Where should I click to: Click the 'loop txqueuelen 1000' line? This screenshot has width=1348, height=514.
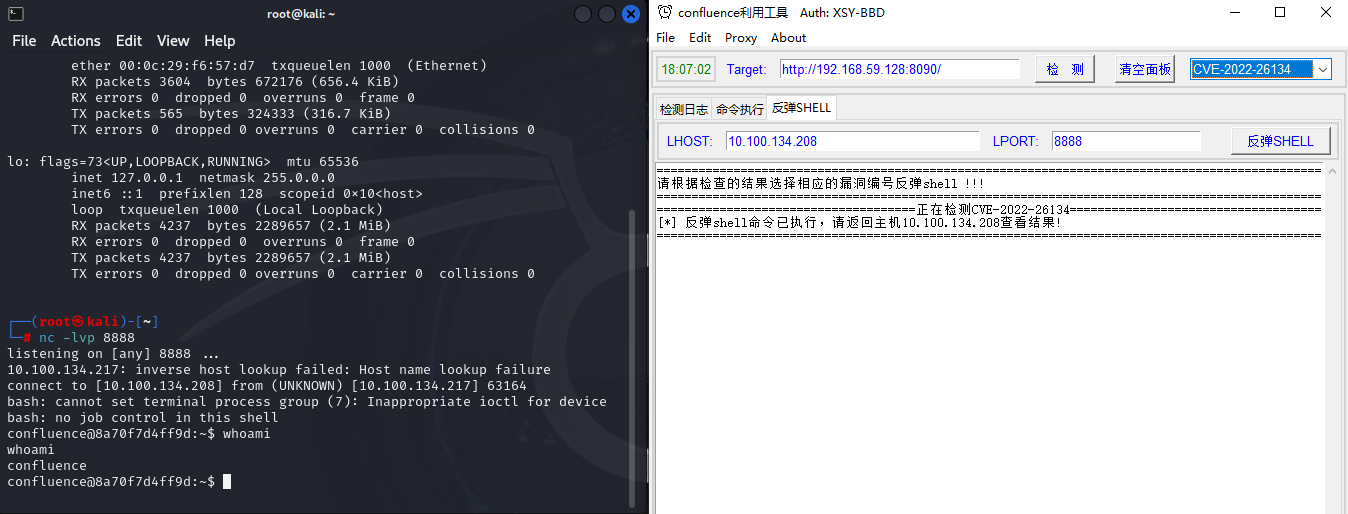point(227,210)
